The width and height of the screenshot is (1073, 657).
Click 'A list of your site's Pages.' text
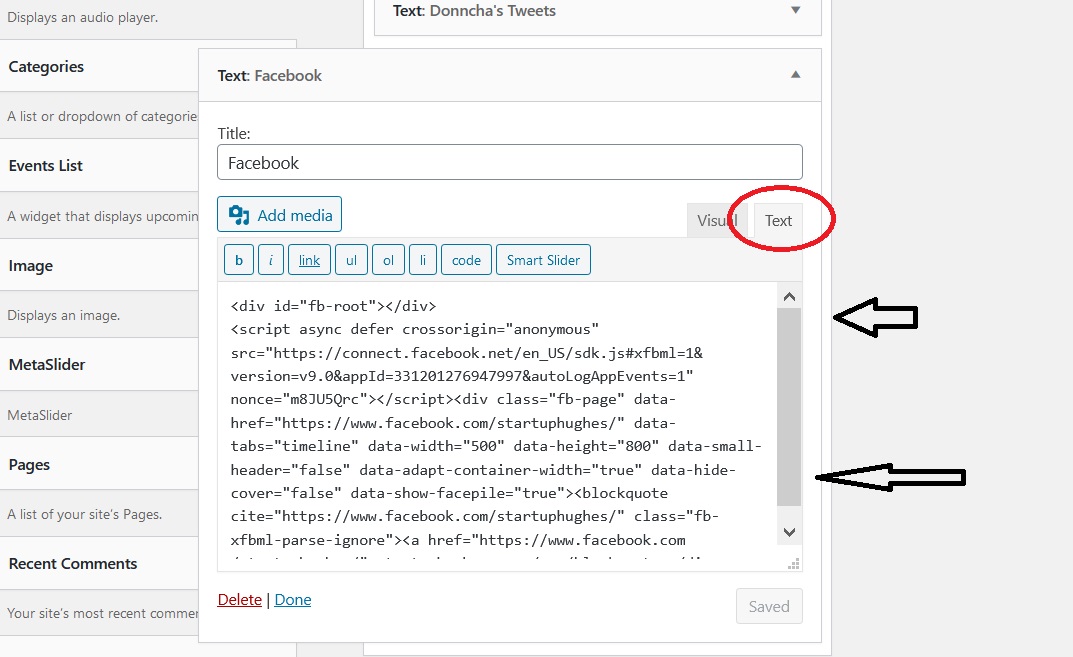[x=85, y=514]
